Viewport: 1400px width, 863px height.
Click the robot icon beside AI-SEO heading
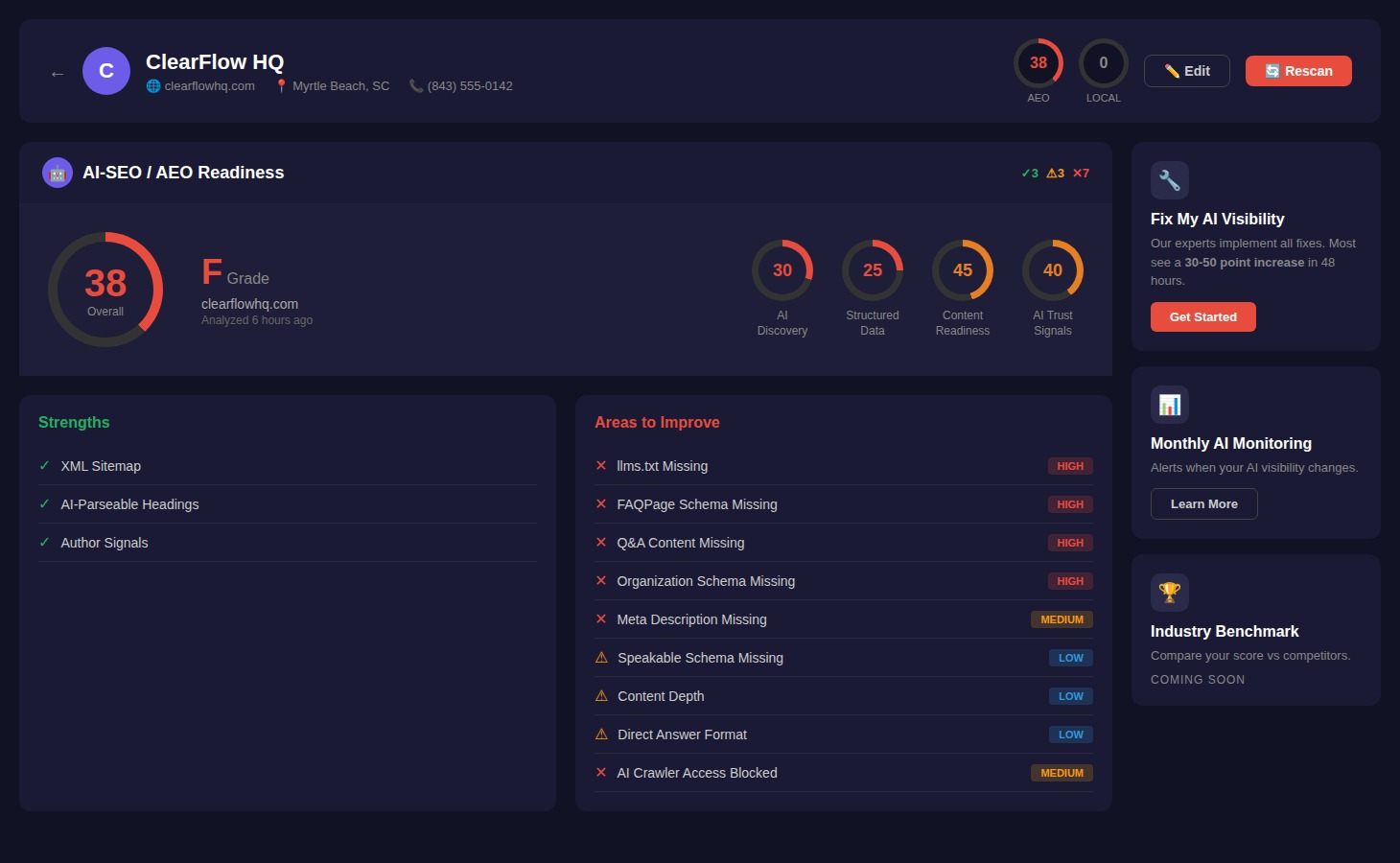(58, 173)
